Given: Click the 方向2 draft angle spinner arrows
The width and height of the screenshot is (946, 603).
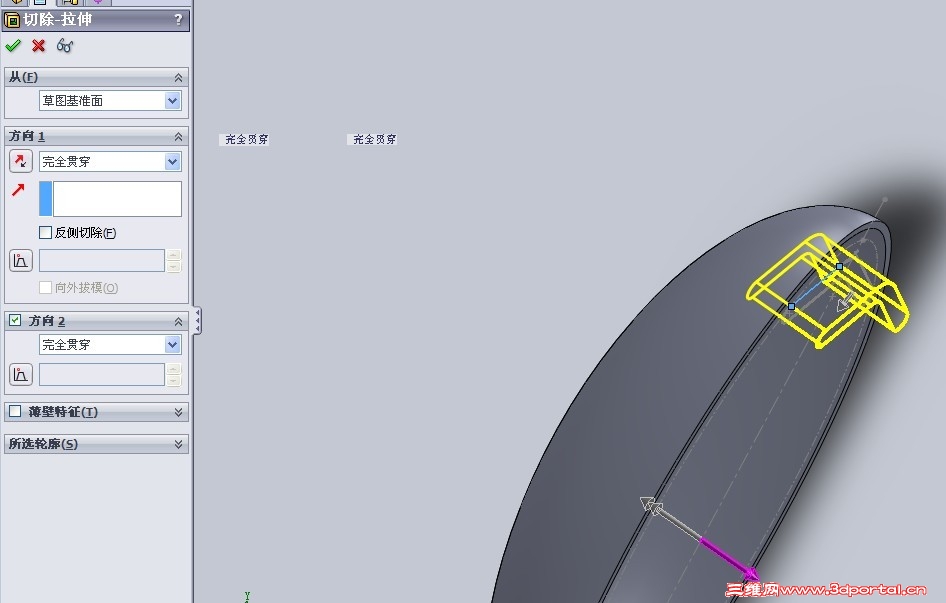Looking at the screenshot, I should pos(174,374).
